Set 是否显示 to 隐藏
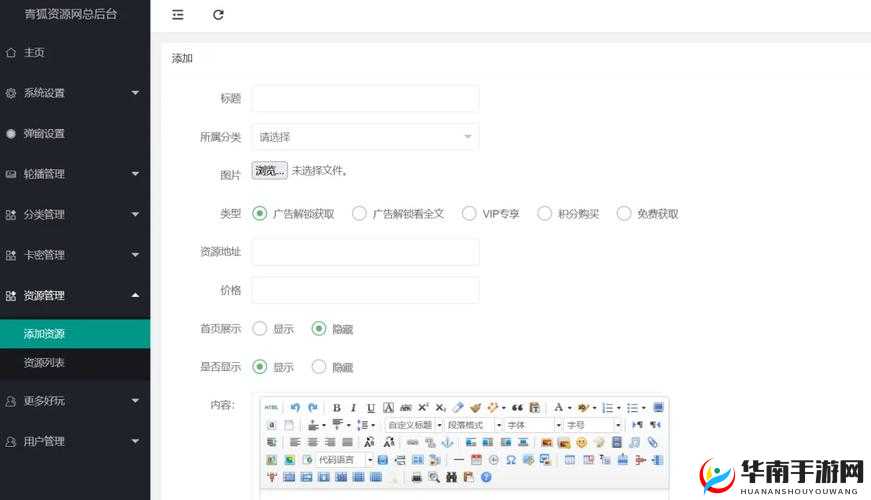Screen dimensions: 871x500 pos(319,367)
